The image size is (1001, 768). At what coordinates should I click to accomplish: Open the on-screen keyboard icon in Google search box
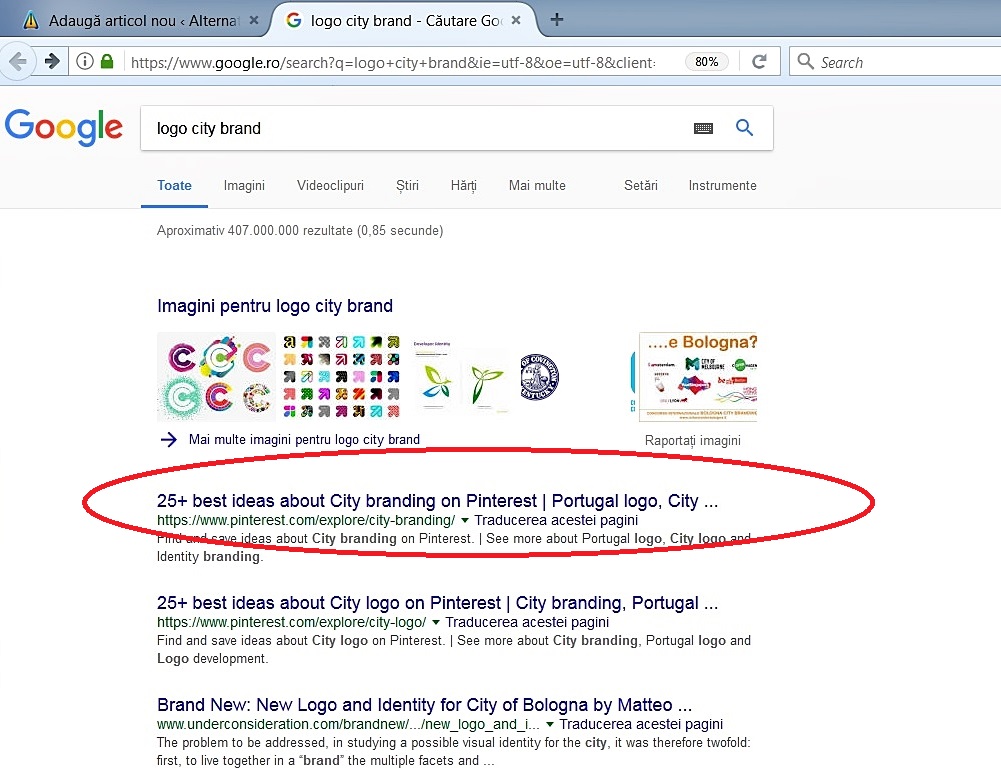coord(703,128)
